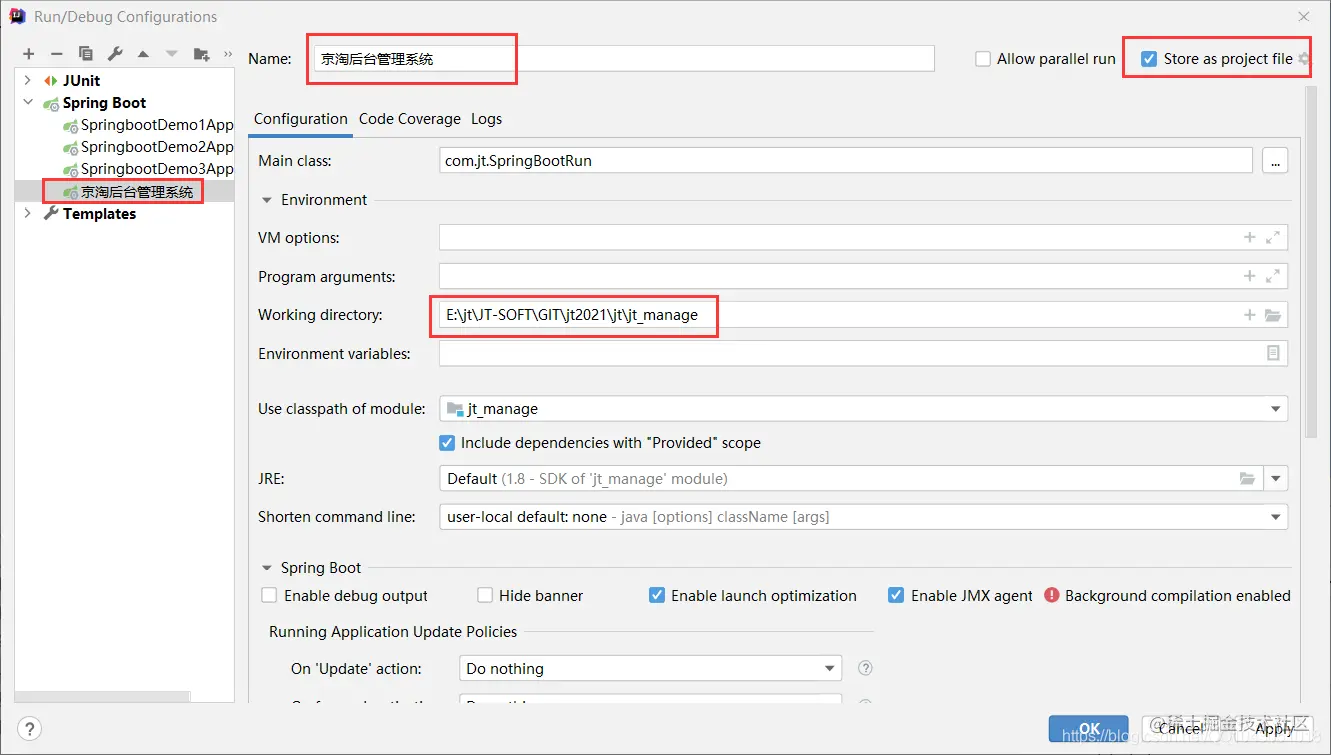This screenshot has height=755, width=1331.
Task: Click the horizontal scrollbar under the configurations tree
Action: click(102, 697)
